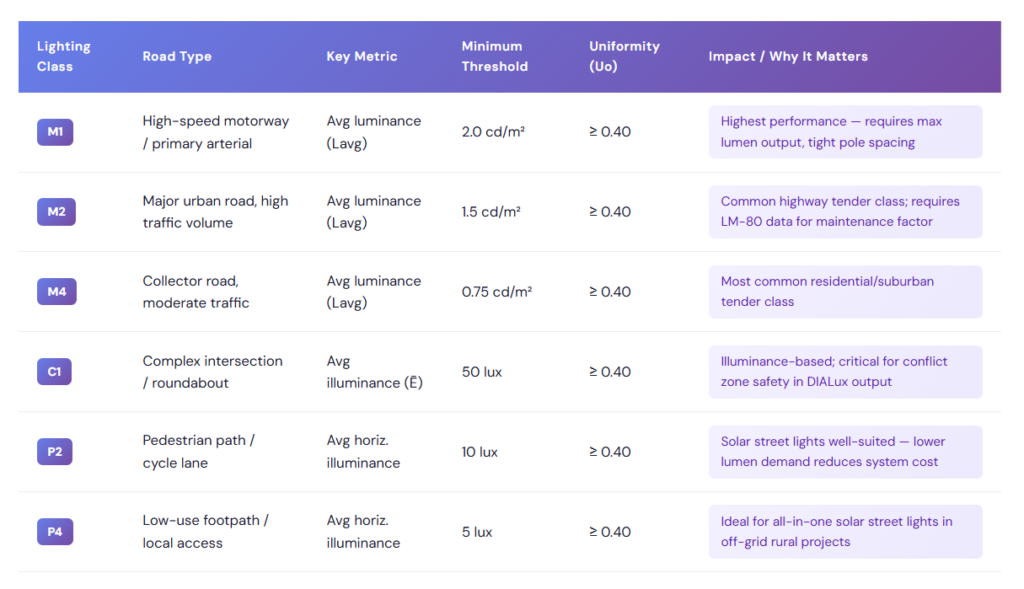Click the P4 lighting class badge
This screenshot has height=589, width=1024.
[55, 532]
